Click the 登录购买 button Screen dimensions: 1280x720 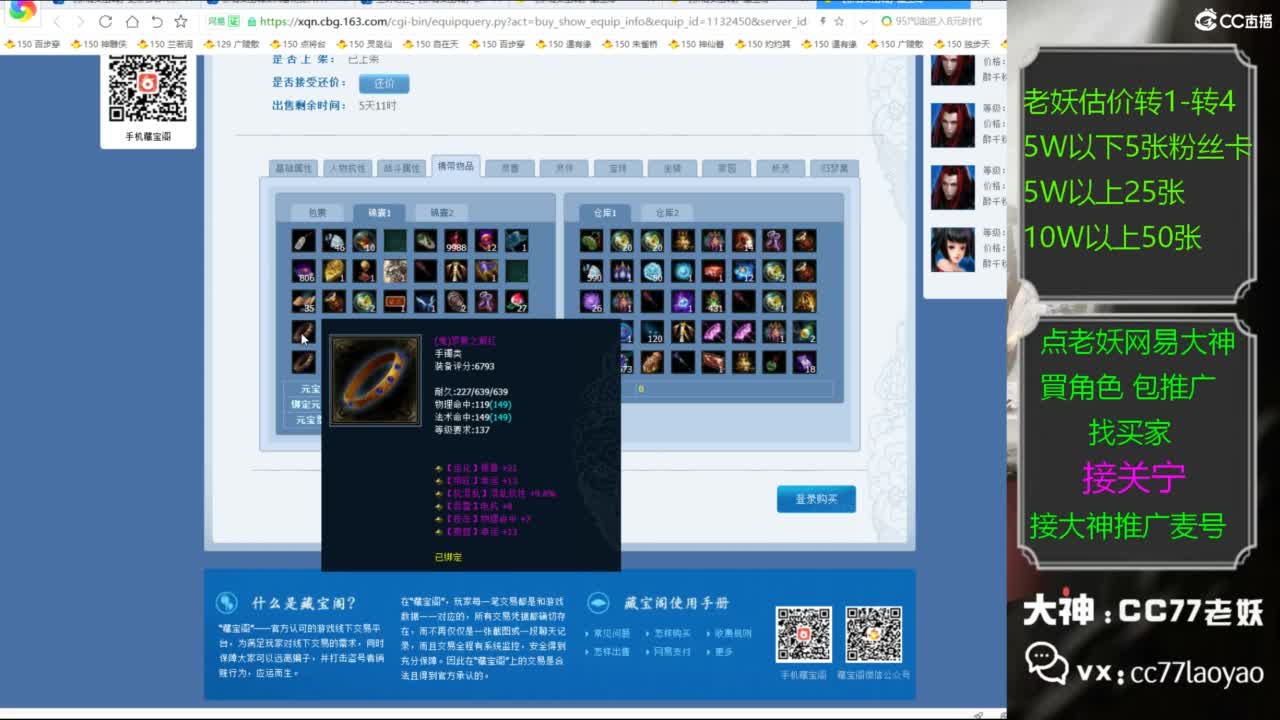pyautogui.click(x=816, y=499)
